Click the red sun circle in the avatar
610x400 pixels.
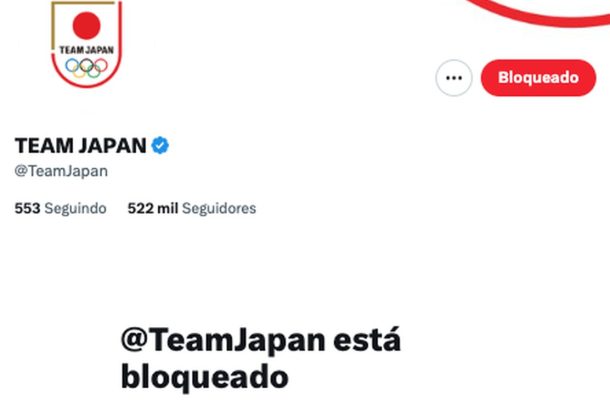[86, 26]
